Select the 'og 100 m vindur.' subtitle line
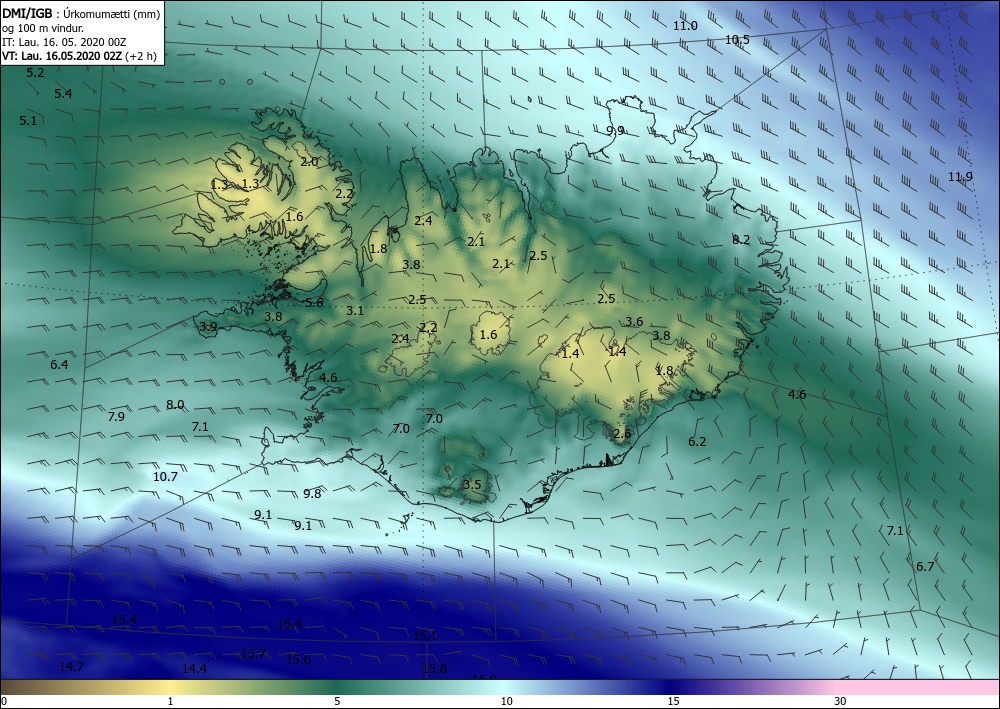This screenshot has height=709, width=1000. tap(43, 27)
